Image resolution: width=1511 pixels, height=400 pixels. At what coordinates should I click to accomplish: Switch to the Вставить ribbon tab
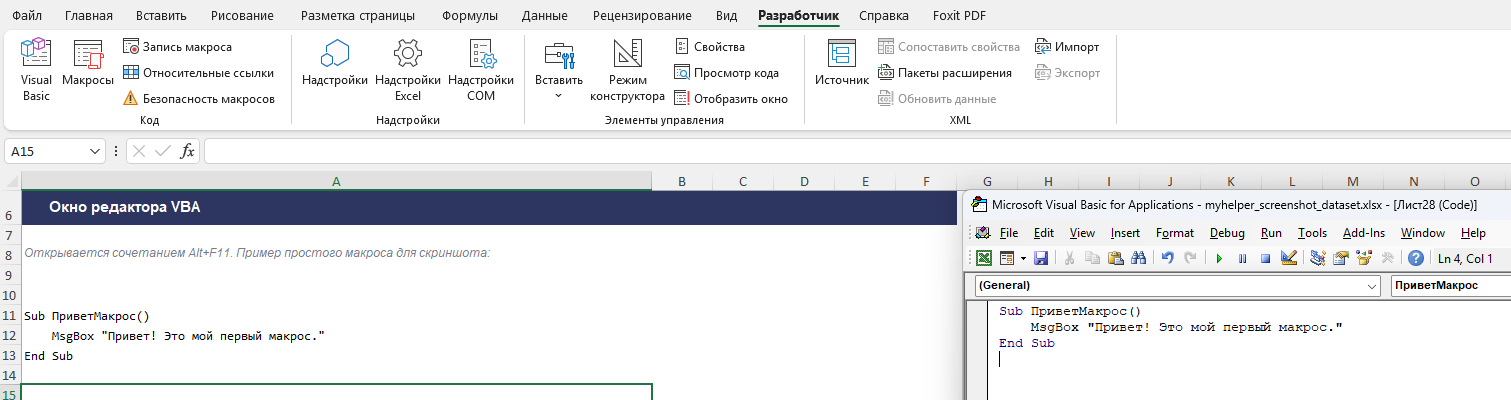pyautogui.click(x=162, y=16)
